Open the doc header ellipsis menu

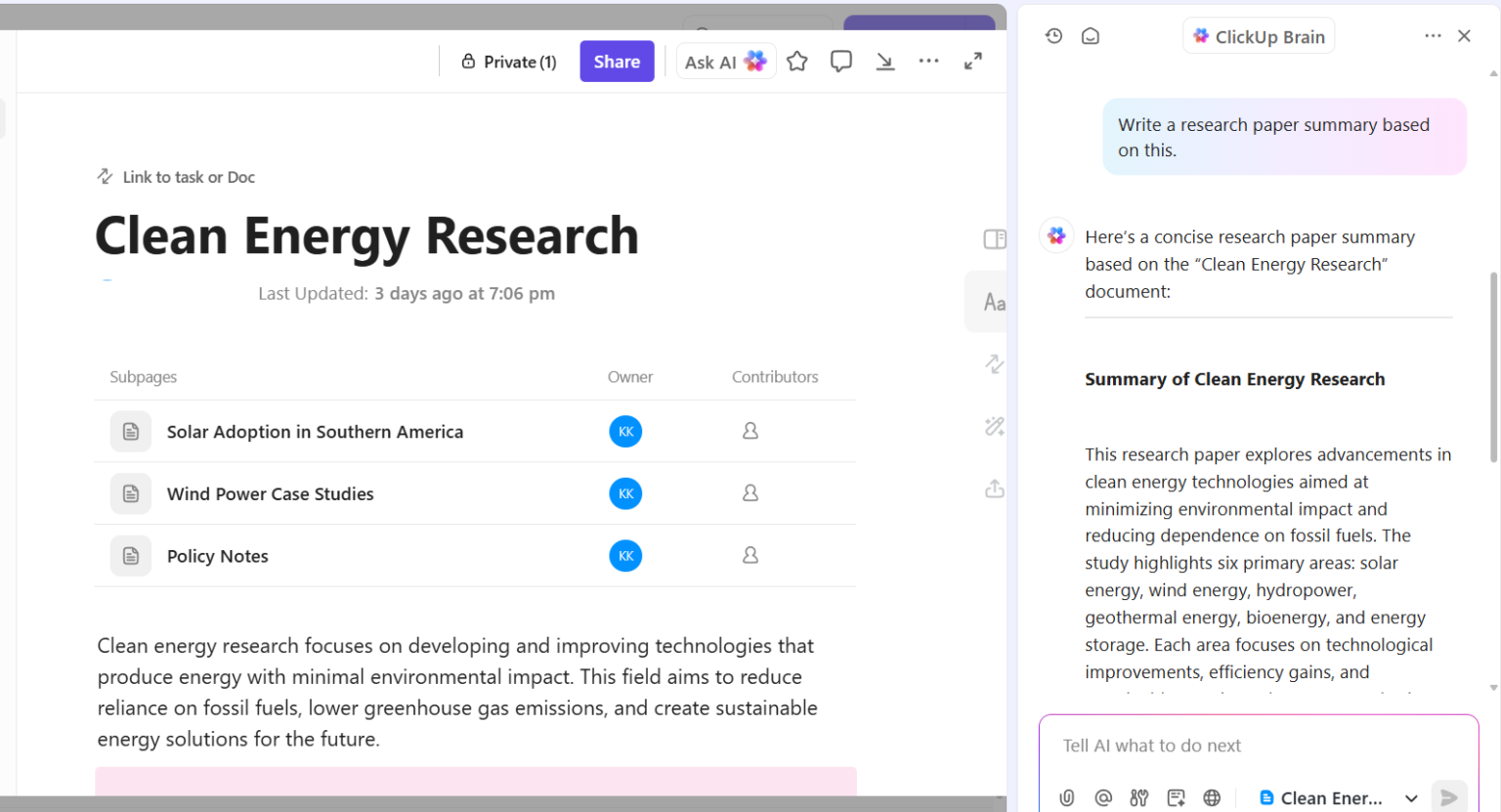[x=928, y=61]
